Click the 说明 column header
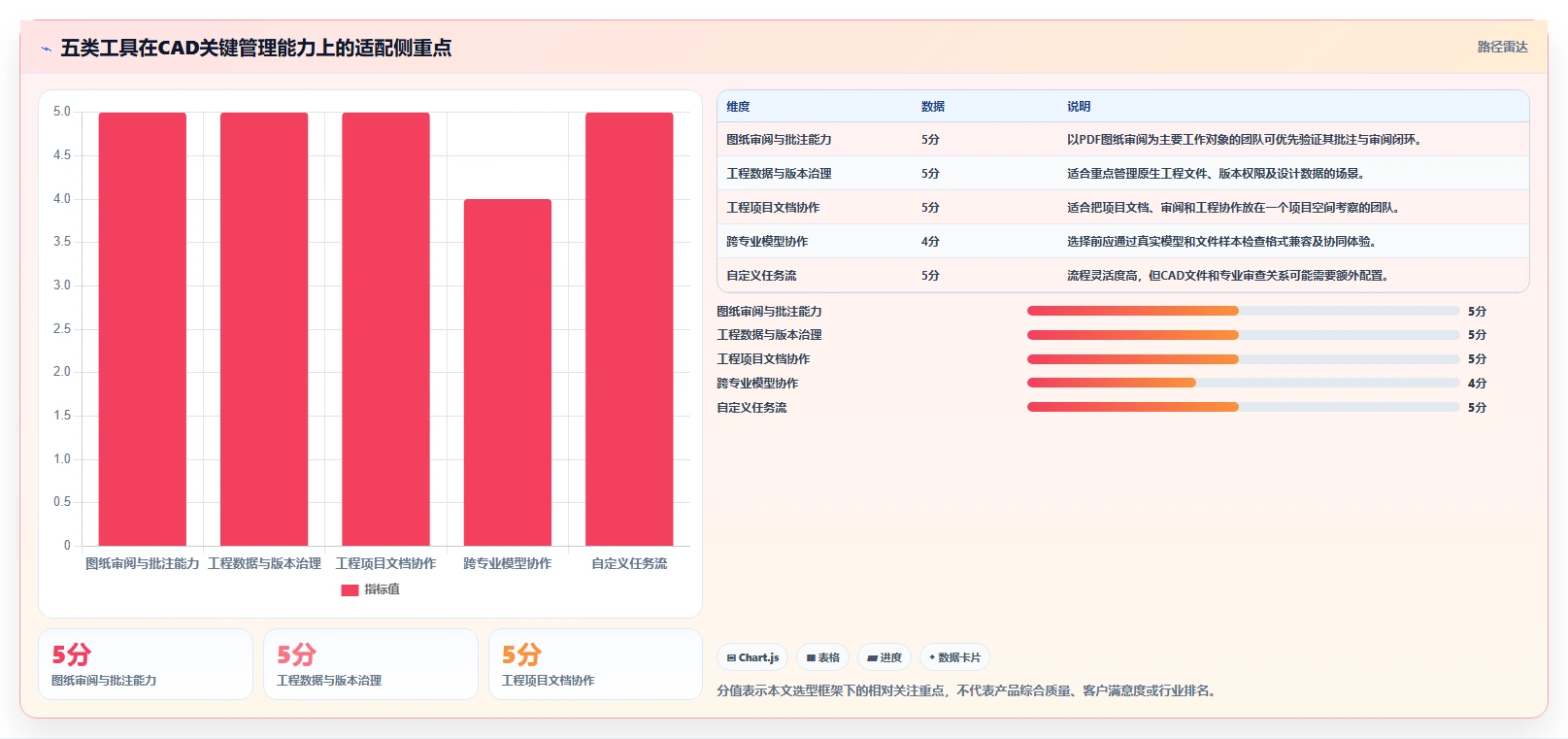The image size is (1568, 739). [x=1079, y=107]
